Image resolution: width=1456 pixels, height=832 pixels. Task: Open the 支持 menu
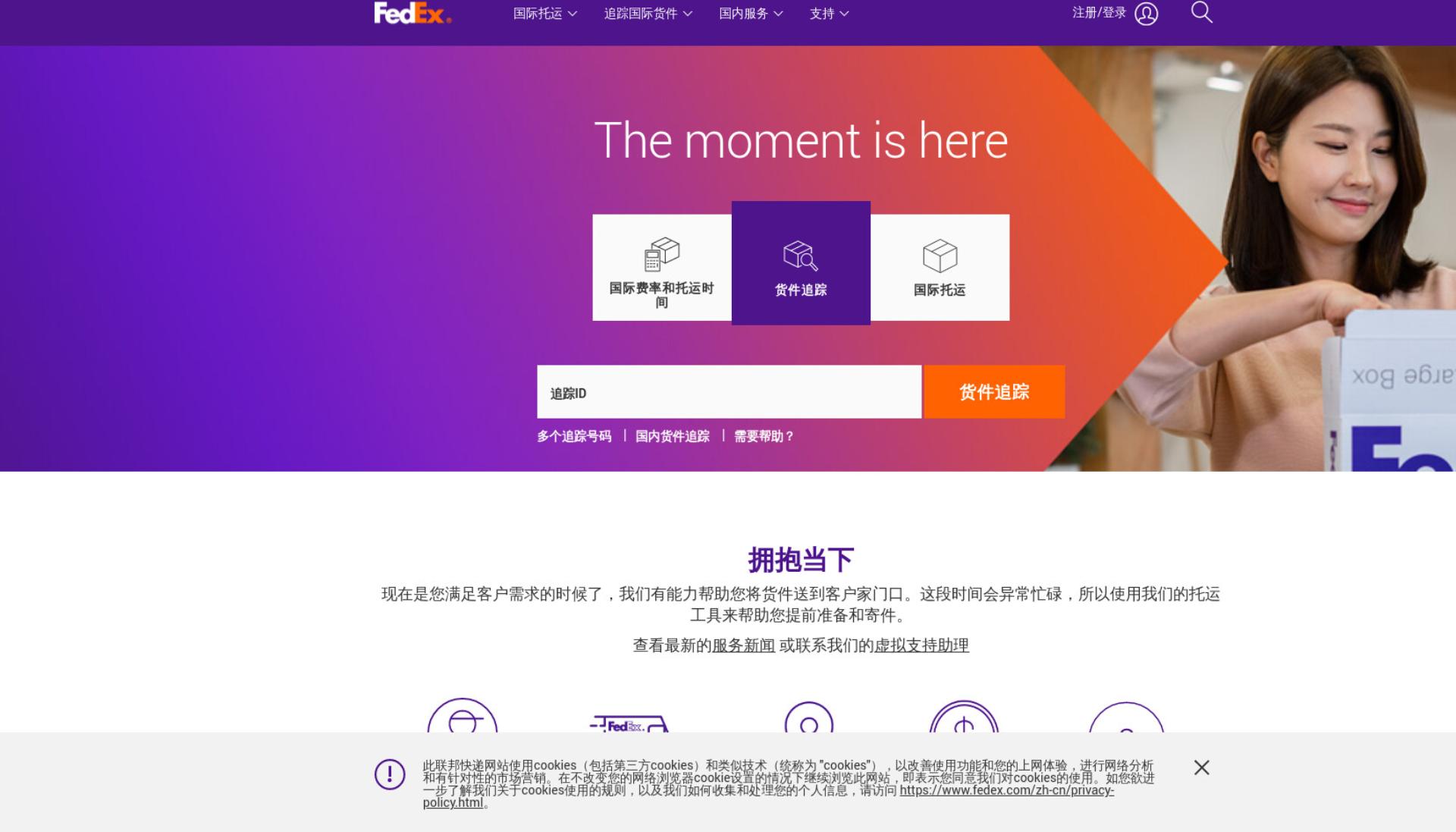[x=829, y=14]
